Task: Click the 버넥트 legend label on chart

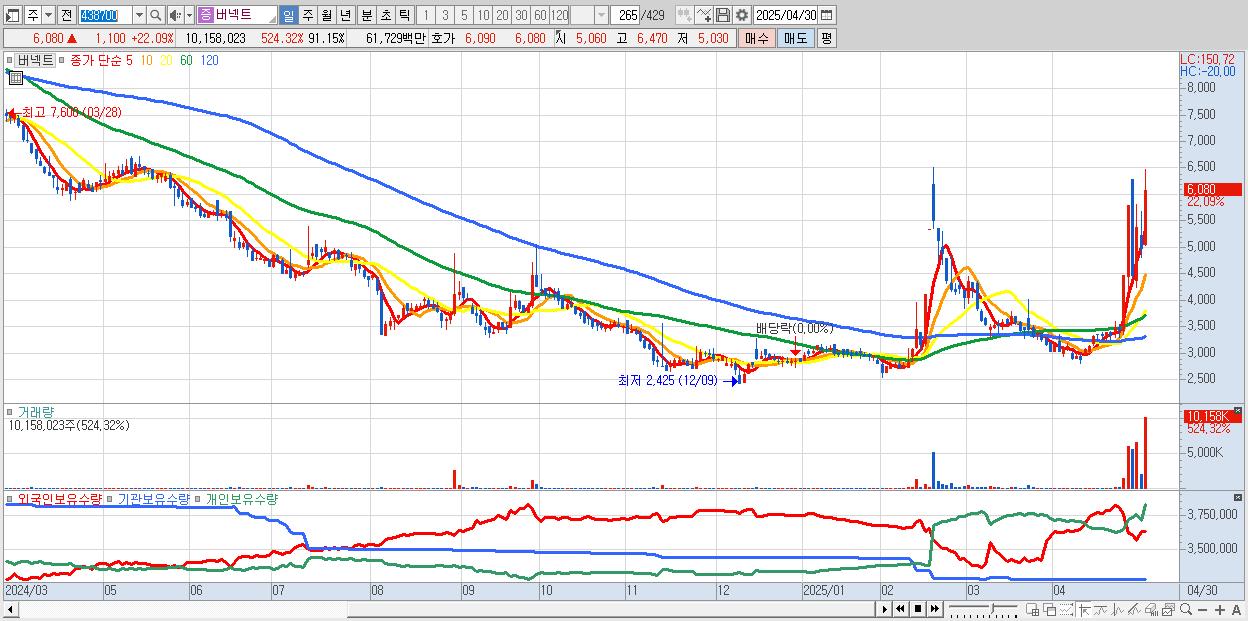Action: click(x=37, y=61)
